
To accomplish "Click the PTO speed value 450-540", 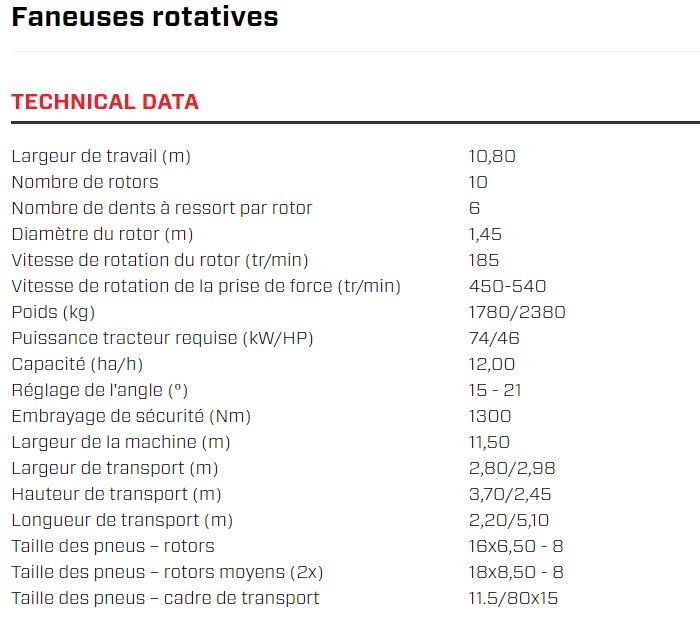I will (507, 286).
